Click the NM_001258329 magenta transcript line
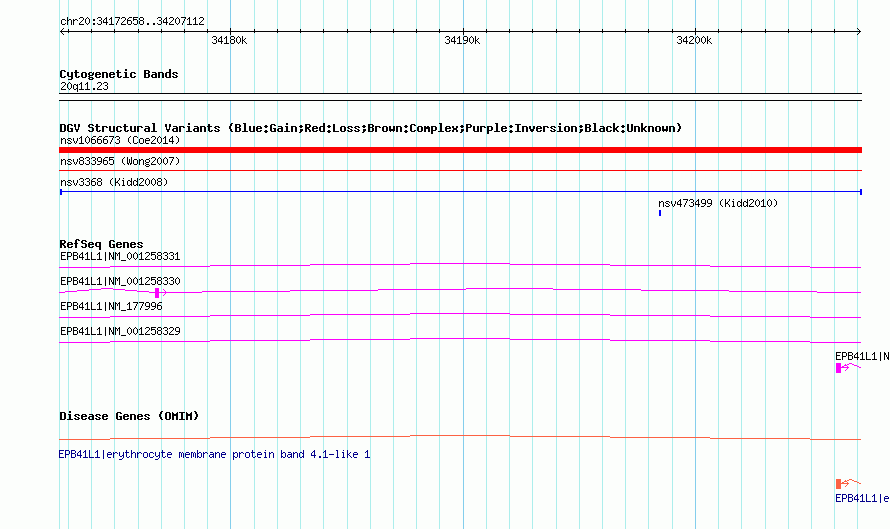 (x=460, y=340)
